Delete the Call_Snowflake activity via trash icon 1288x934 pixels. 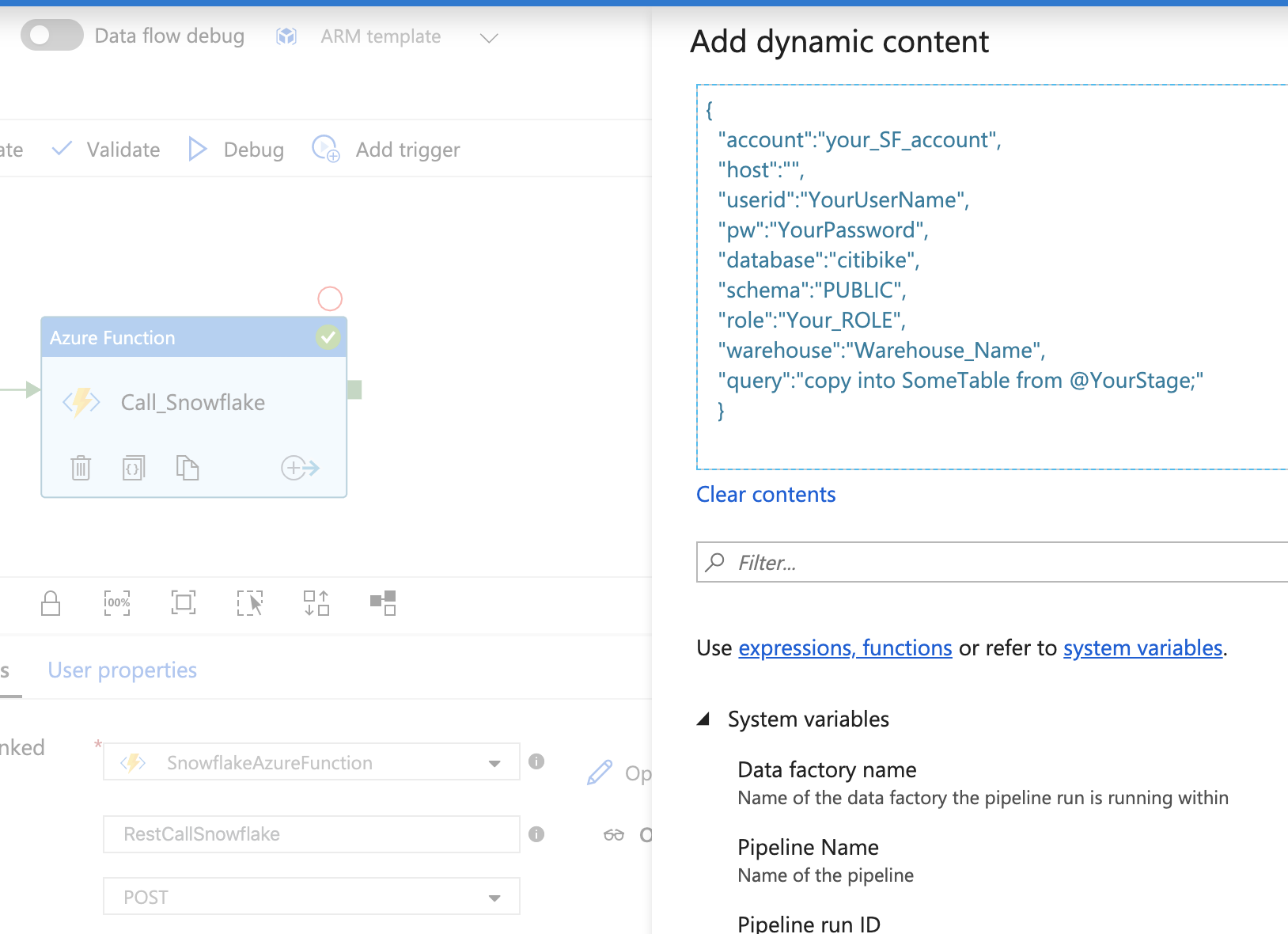coord(81,468)
